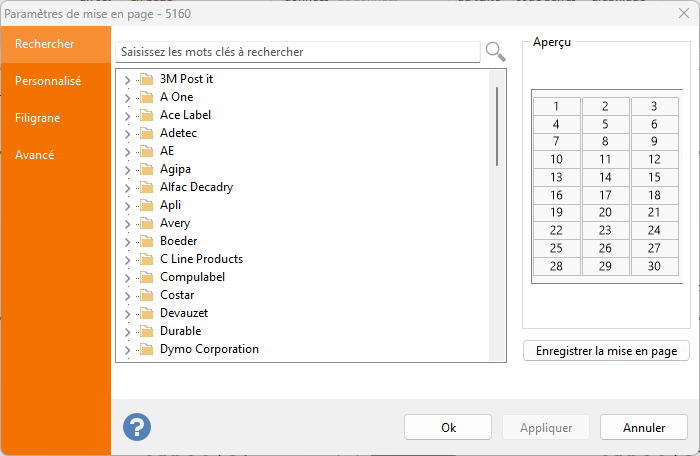Viewport: 700px width, 456px height.
Task: Switch to the Personnalisé tab
Action: click(x=48, y=81)
